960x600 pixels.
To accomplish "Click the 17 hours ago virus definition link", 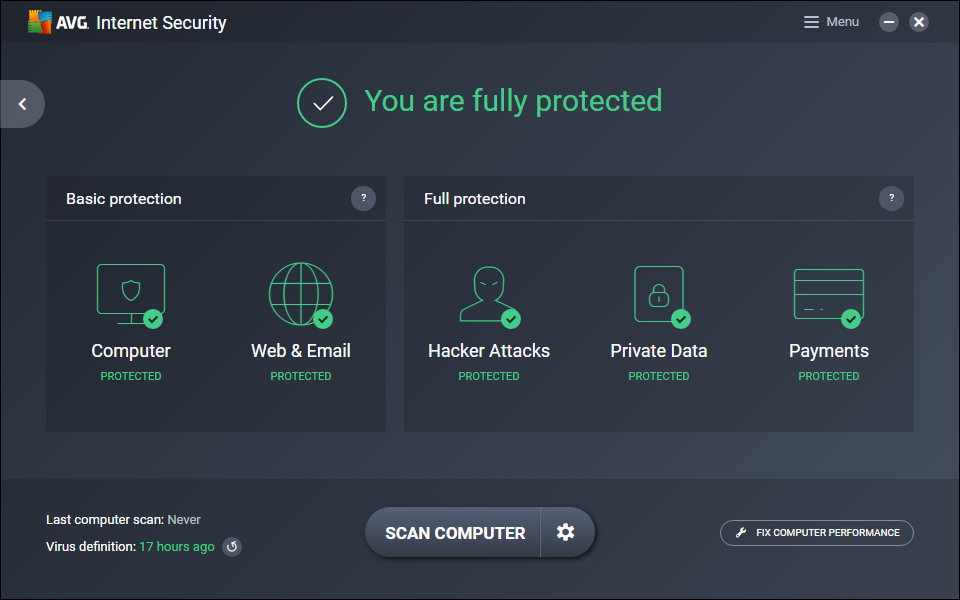I will (x=177, y=547).
